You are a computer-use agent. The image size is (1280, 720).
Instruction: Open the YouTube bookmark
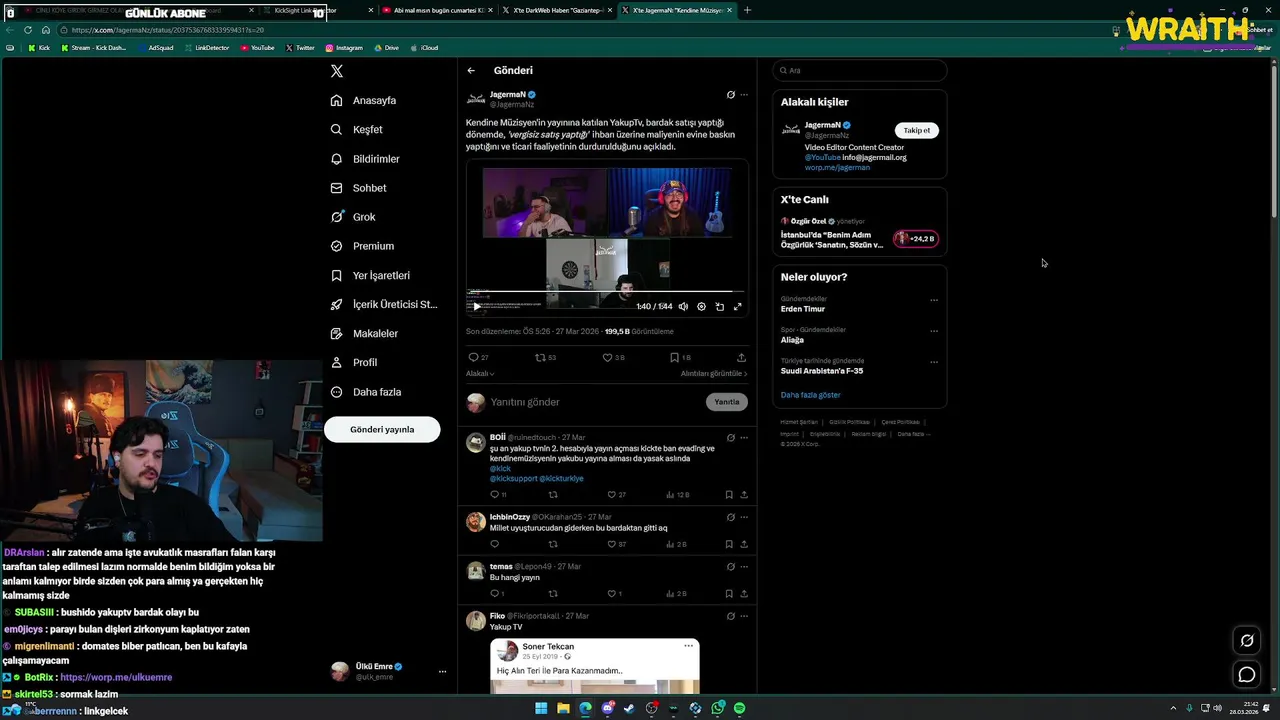coord(257,47)
